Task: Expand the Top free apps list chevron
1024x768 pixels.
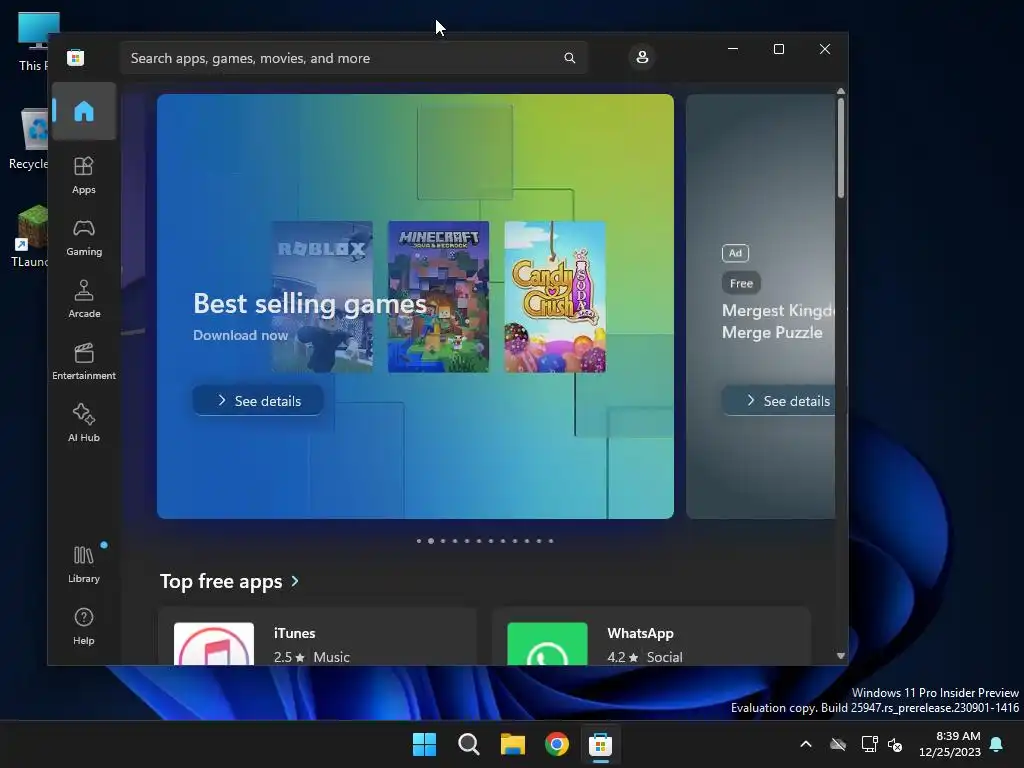Action: [x=295, y=581]
